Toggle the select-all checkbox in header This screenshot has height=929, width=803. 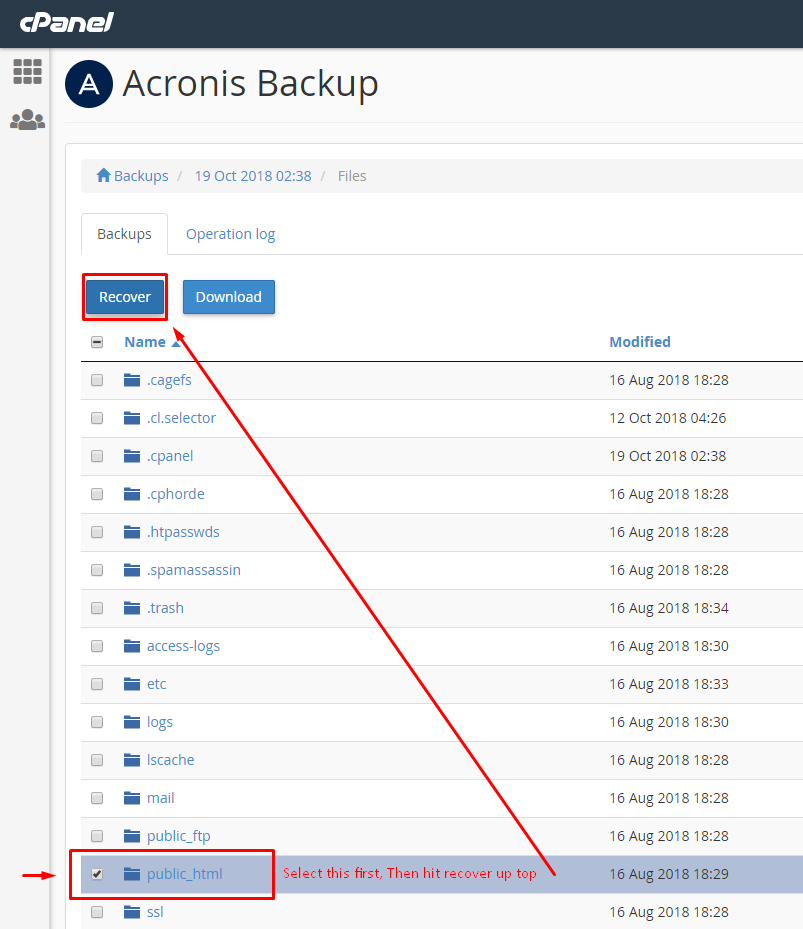[x=97, y=342]
